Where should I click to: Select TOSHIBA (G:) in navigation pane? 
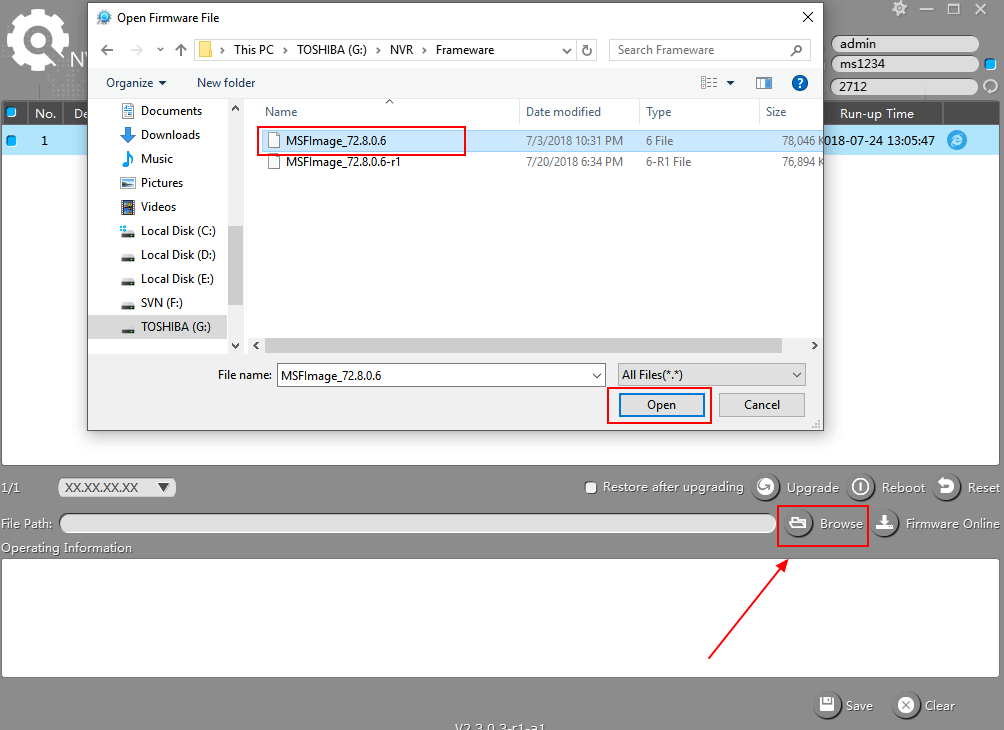[175, 327]
